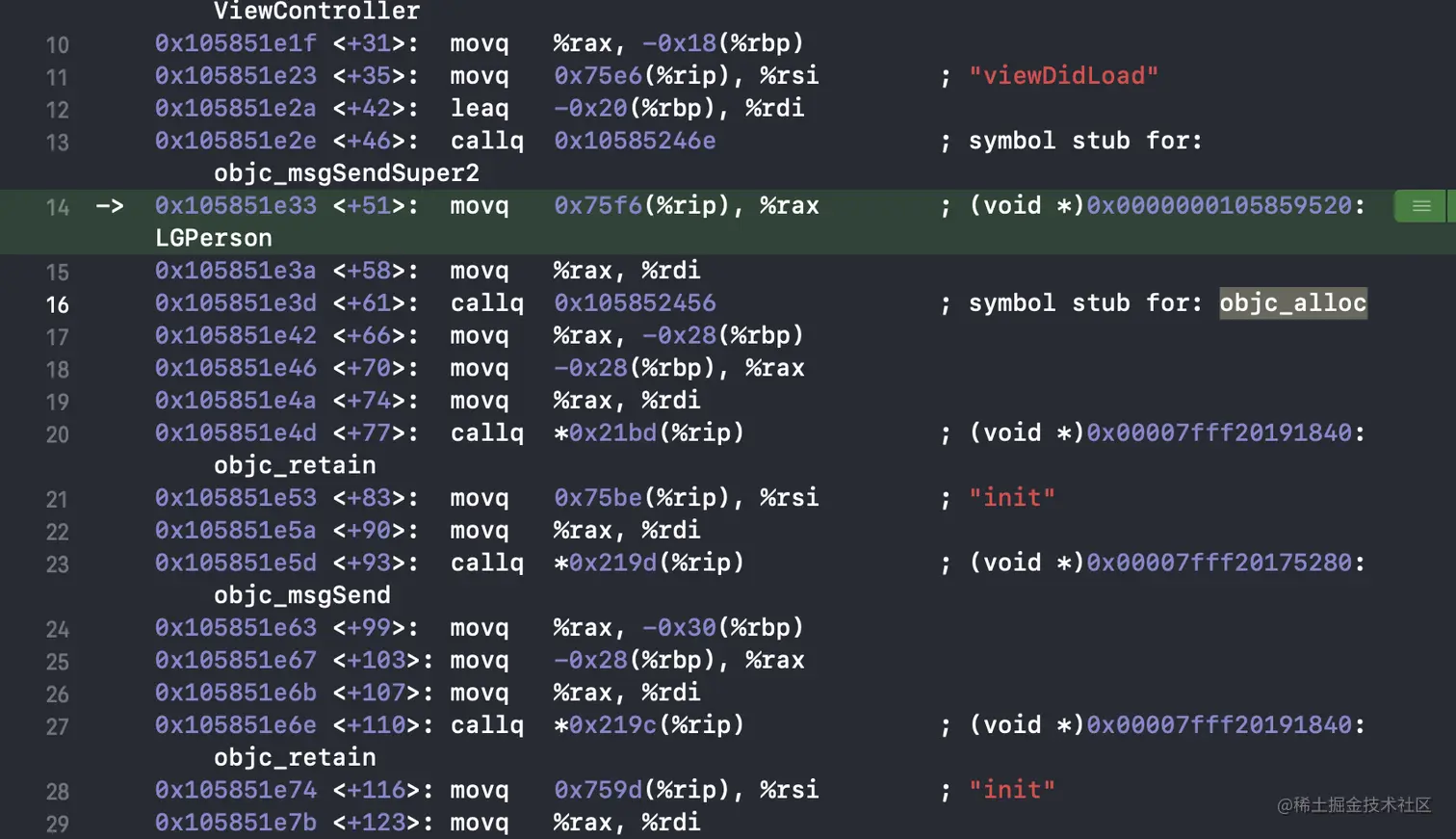Image resolution: width=1456 pixels, height=839 pixels.
Task: Click the objc_msgSendSuper2 symbol text
Action: [347, 173]
